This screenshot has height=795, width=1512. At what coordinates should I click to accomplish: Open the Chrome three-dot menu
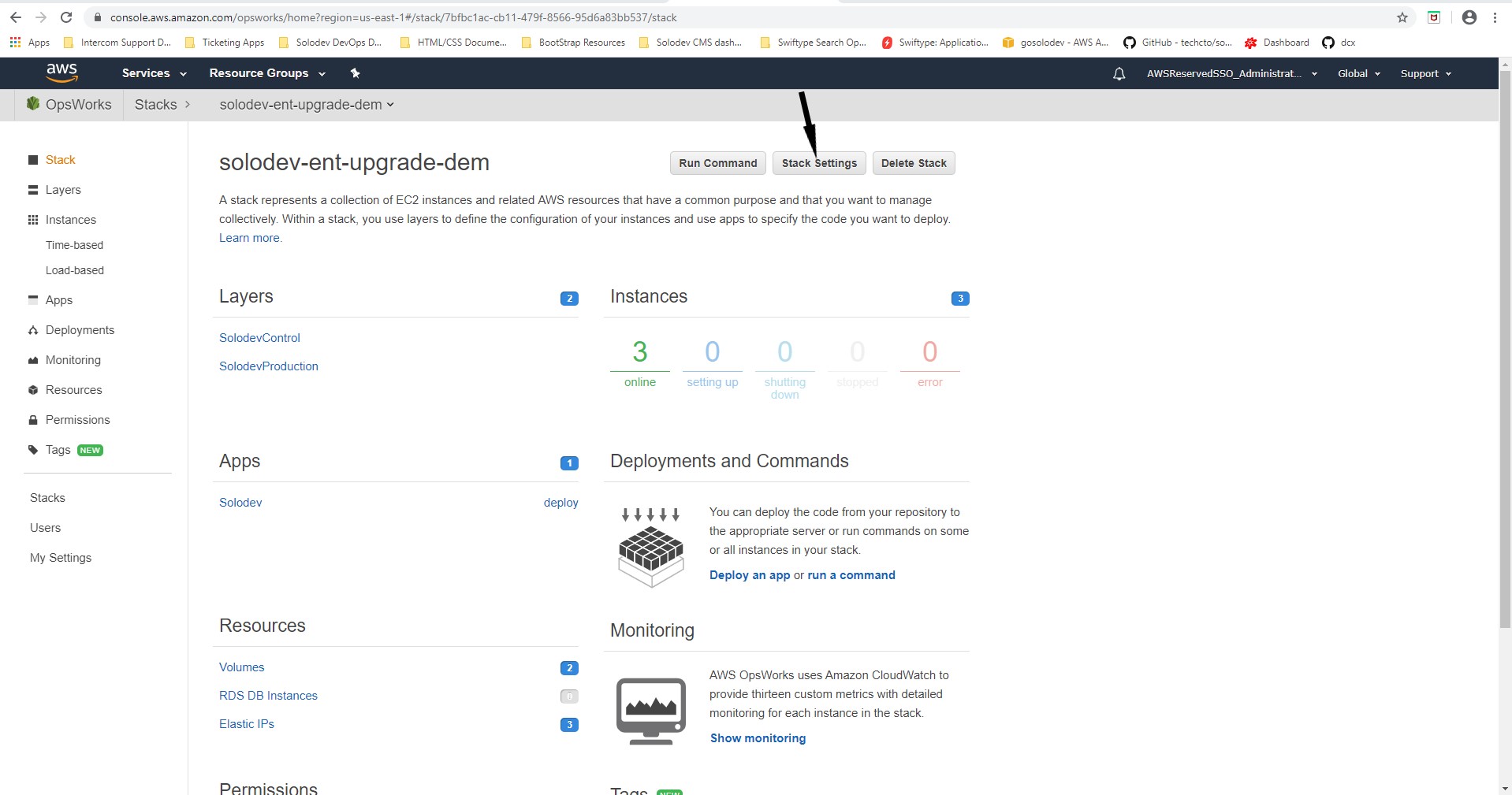click(1495, 17)
